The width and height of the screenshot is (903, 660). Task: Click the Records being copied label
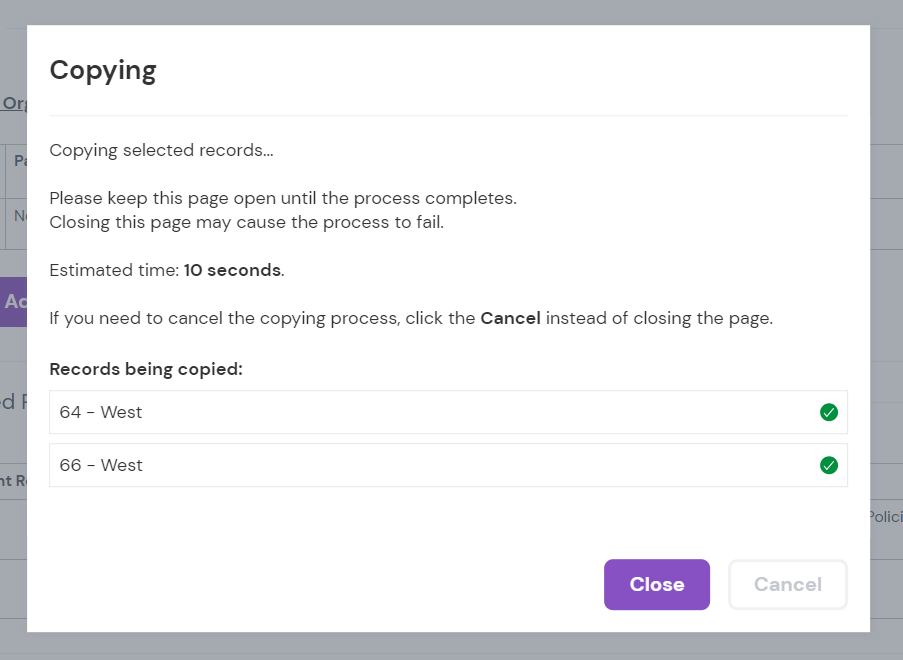pyautogui.click(x=146, y=369)
